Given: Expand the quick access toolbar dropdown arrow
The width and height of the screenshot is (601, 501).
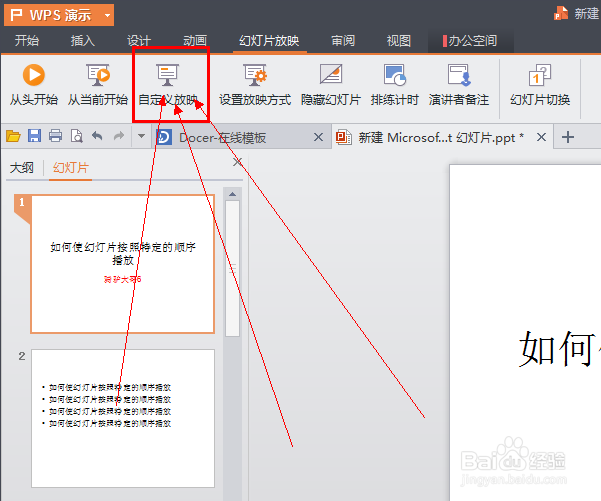Looking at the screenshot, I should (141, 136).
